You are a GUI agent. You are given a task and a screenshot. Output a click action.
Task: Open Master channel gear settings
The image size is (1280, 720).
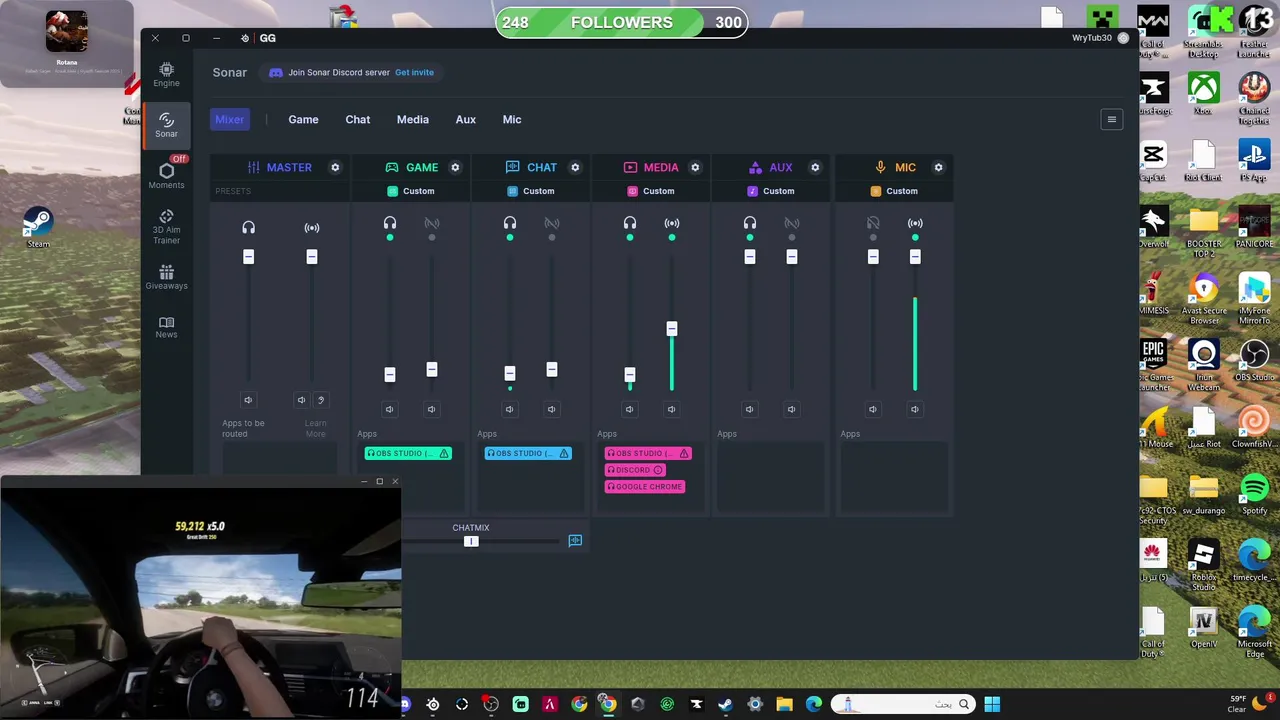(335, 167)
